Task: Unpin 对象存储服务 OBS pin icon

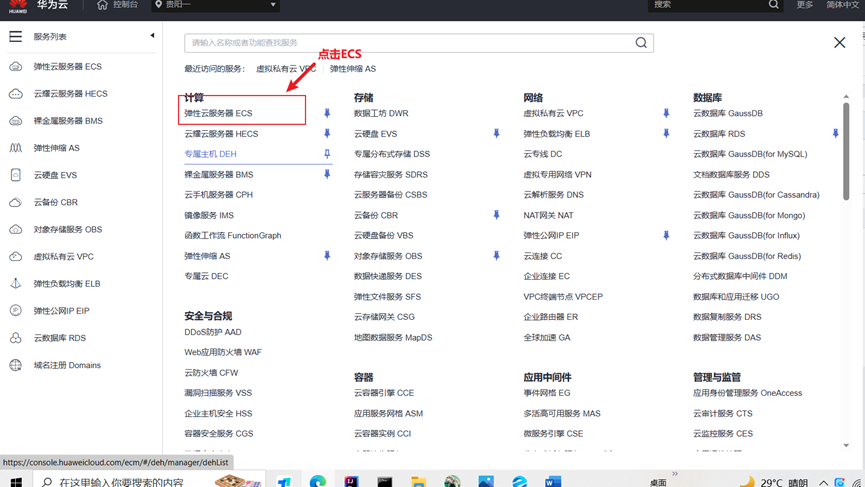Action: 496,256
